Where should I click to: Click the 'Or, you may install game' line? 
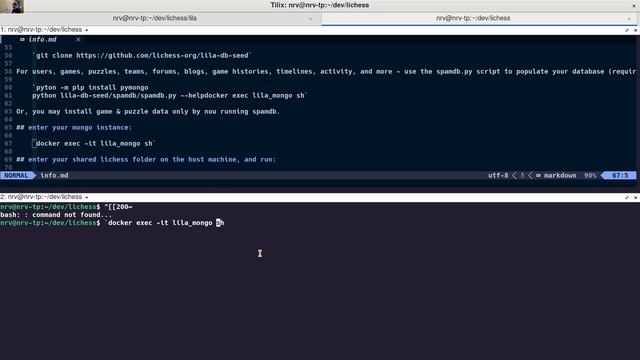[148, 111]
